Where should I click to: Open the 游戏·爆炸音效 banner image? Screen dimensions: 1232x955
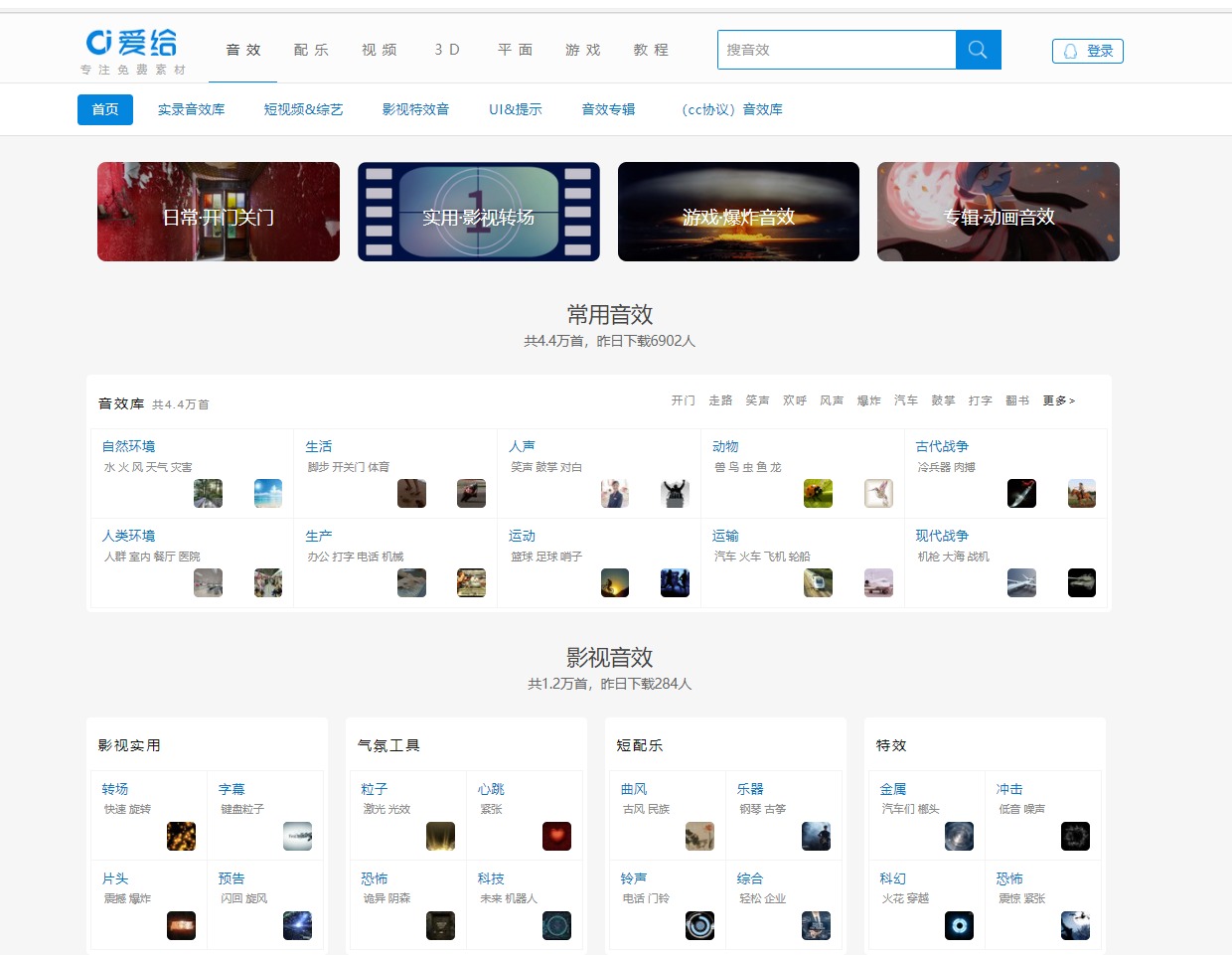coord(738,212)
